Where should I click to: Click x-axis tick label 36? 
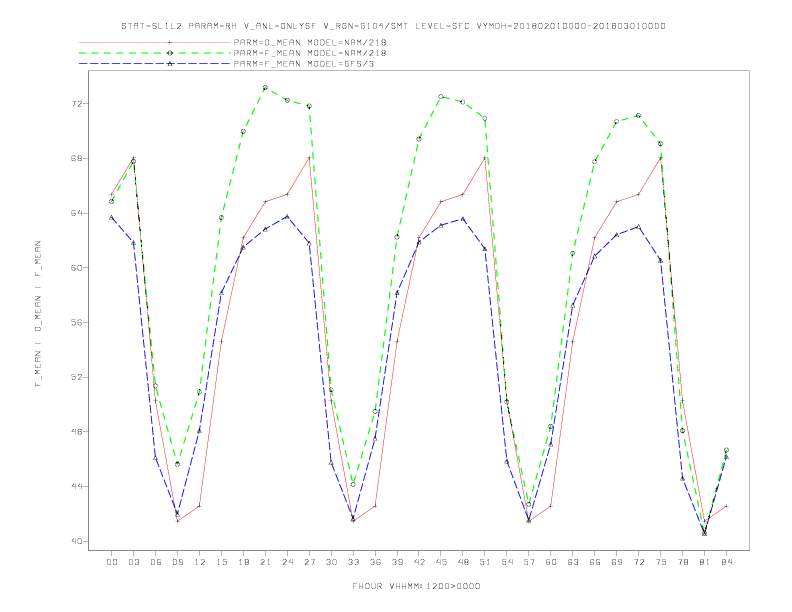[x=375, y=562]
